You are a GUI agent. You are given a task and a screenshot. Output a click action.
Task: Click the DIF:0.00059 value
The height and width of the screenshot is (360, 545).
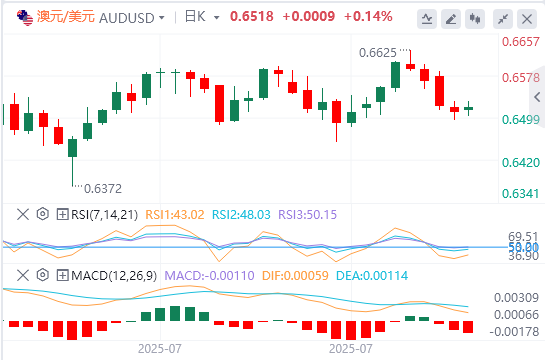point(295,276)
